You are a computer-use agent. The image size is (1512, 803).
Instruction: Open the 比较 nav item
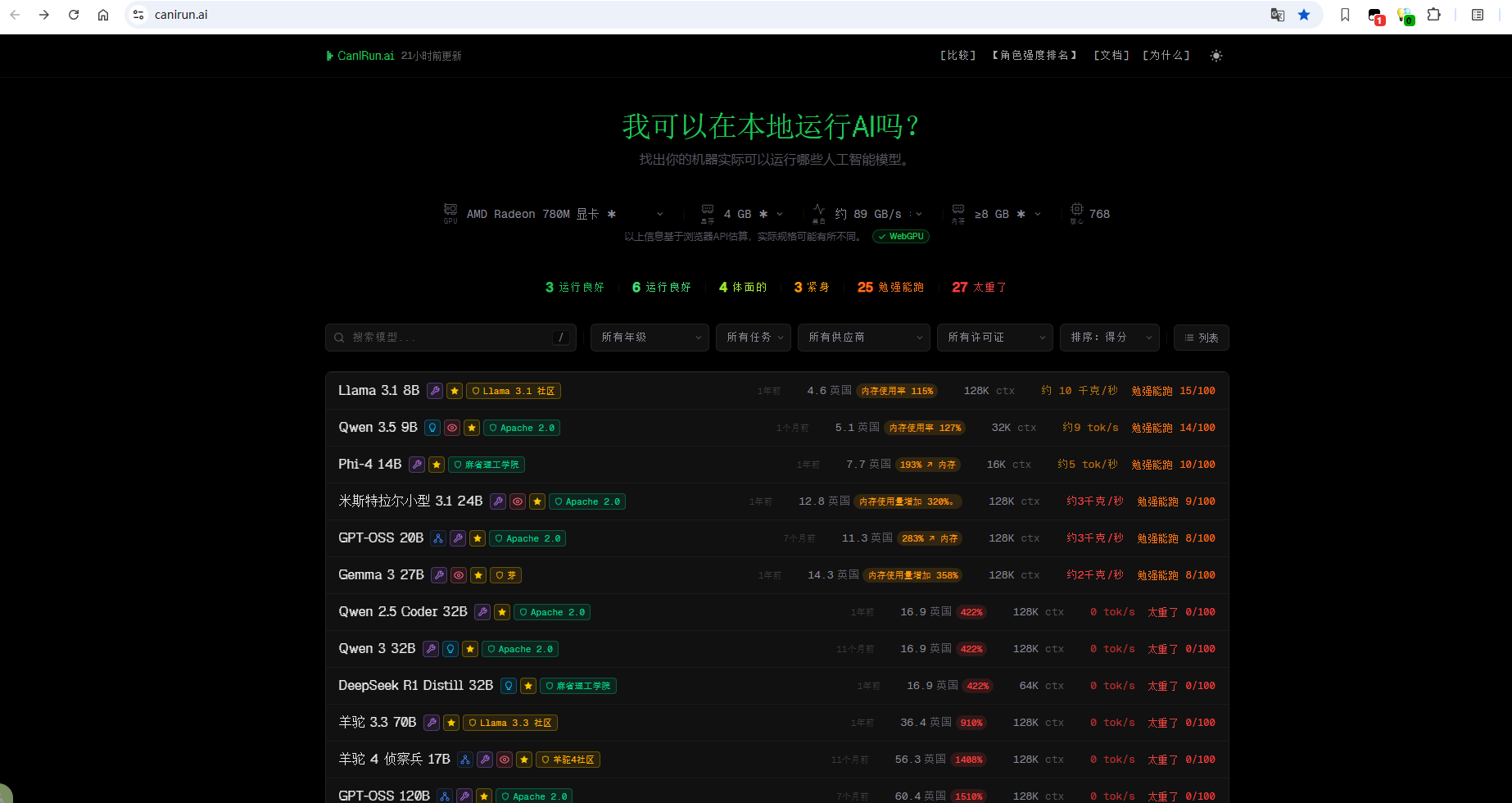pos(957,56)
